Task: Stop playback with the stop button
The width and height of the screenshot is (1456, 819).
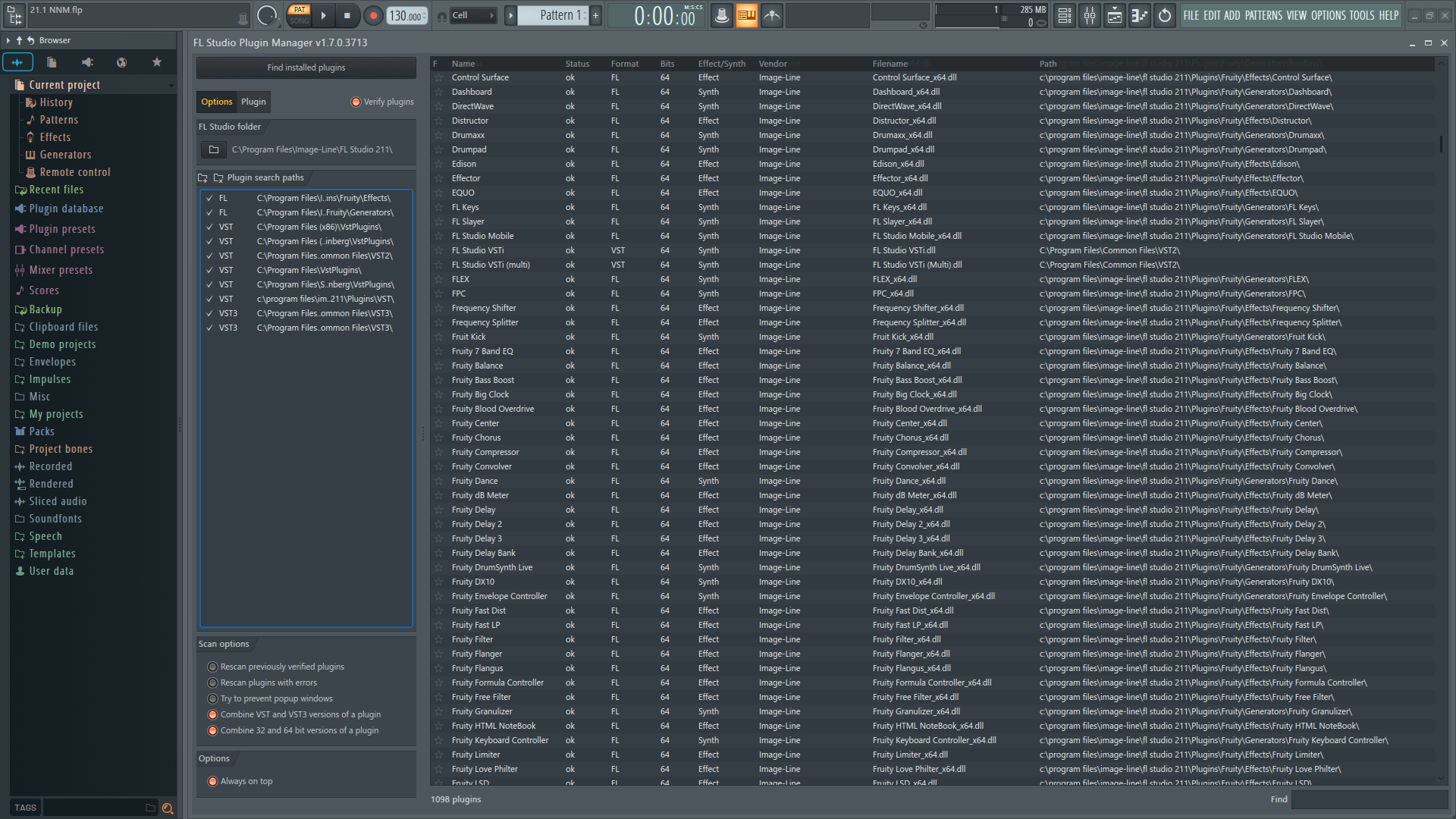Action: (347, 15)
